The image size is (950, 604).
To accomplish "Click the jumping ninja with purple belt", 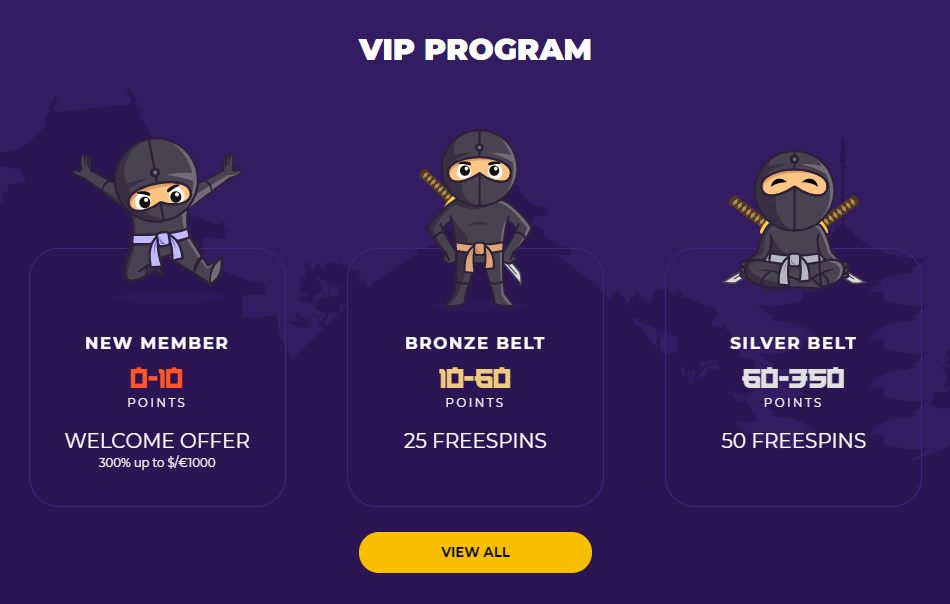I will [x=157, y=211].
